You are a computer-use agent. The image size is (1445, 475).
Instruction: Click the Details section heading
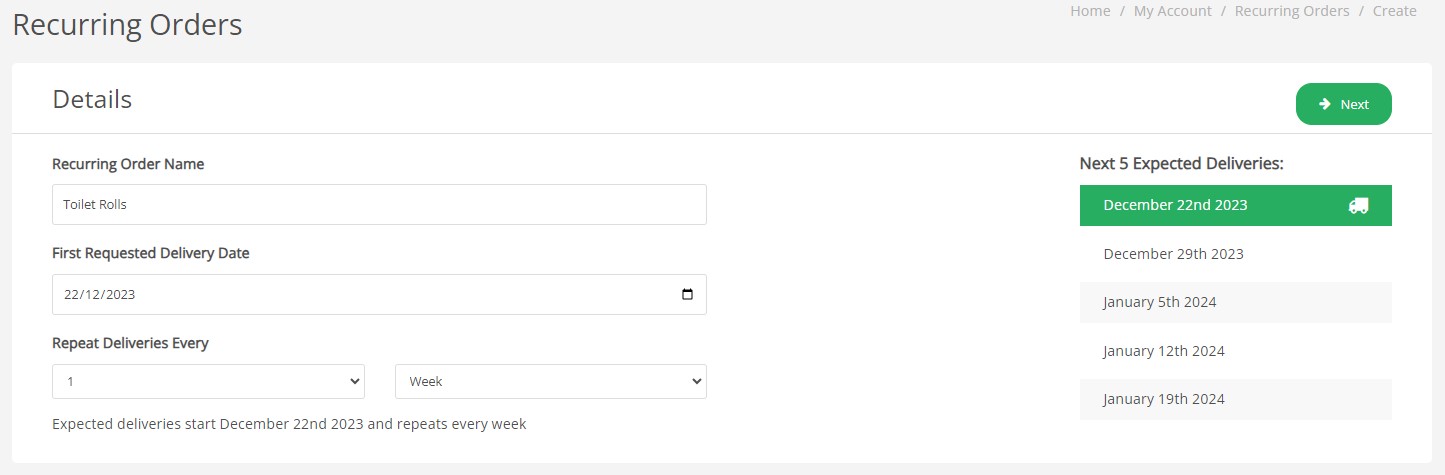coord(92,99)
